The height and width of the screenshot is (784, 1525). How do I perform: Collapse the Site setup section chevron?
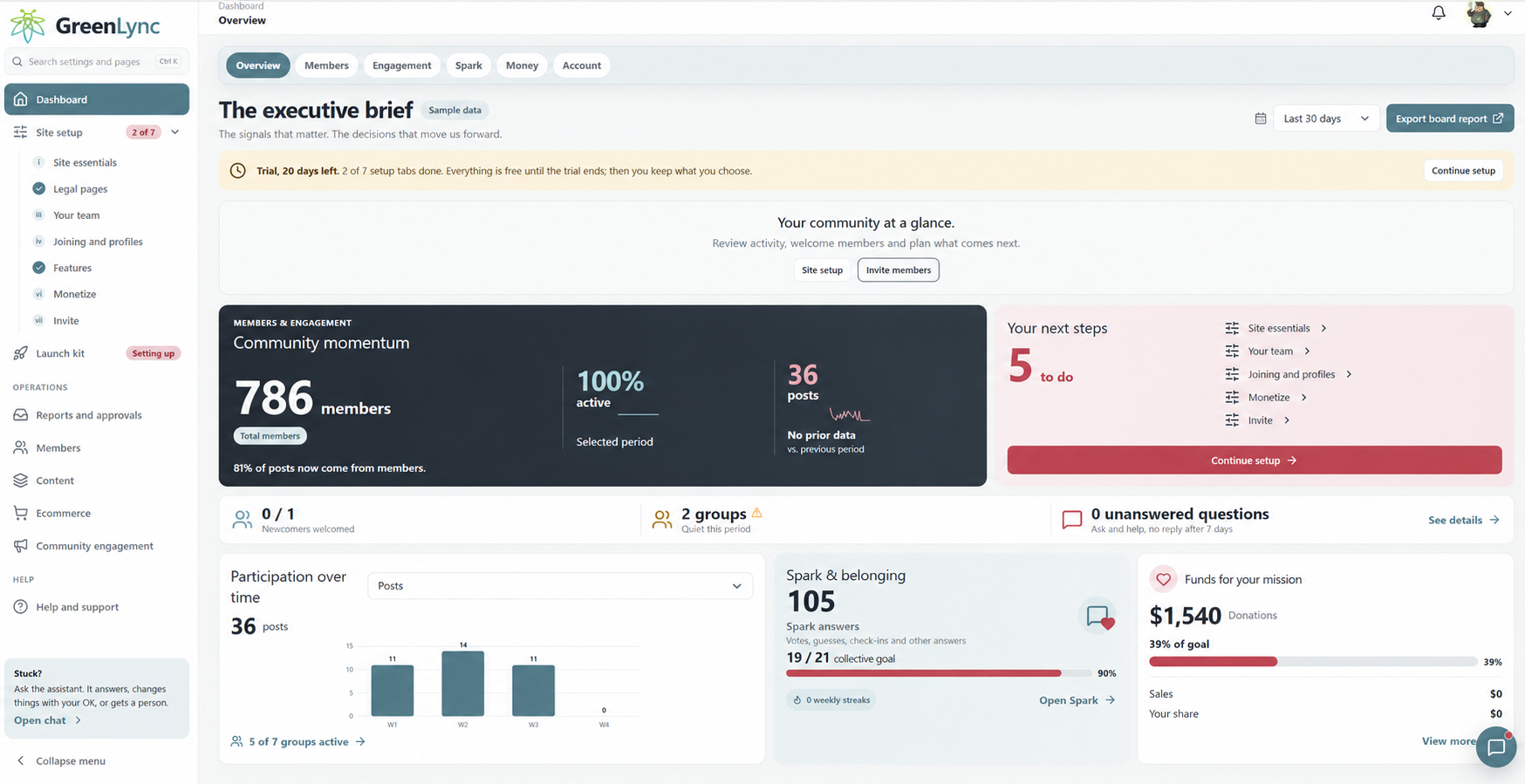pyautogui.click(x=175, y=133)
